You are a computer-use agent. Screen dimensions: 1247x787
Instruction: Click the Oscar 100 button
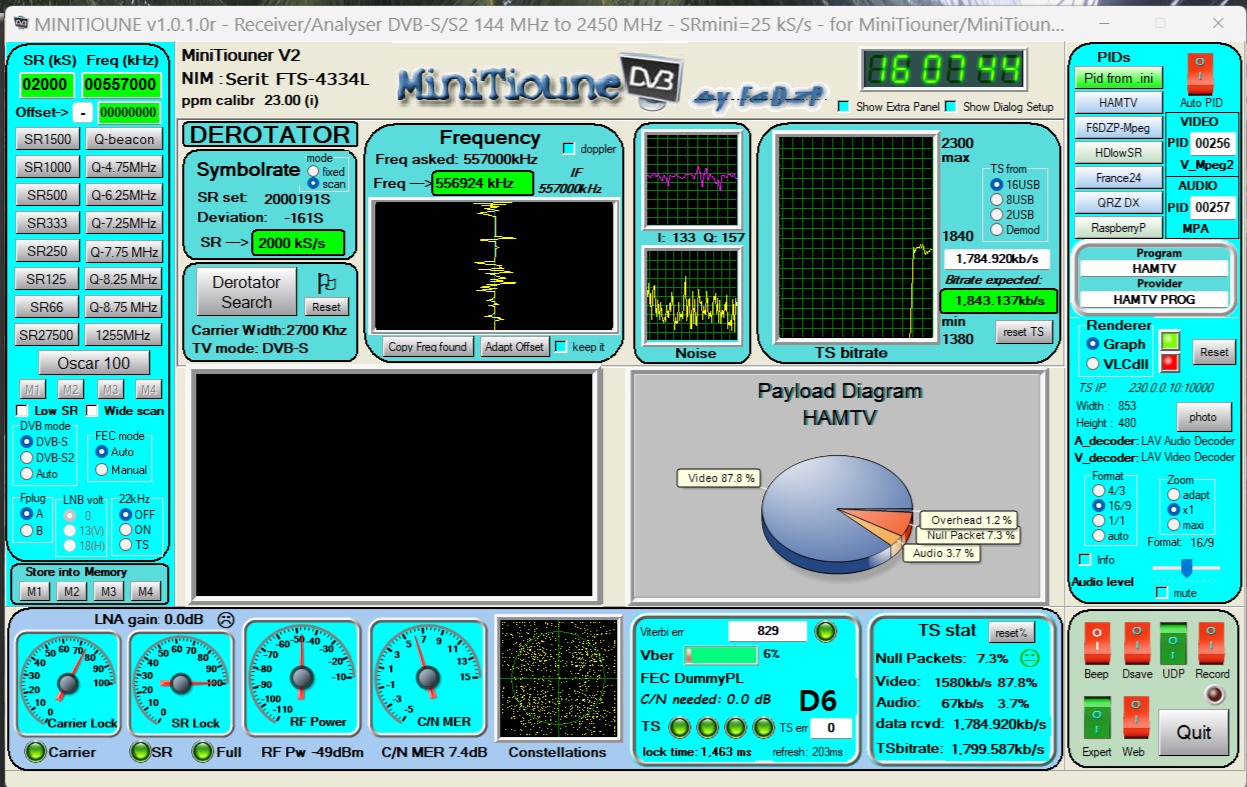coord(94,363)
